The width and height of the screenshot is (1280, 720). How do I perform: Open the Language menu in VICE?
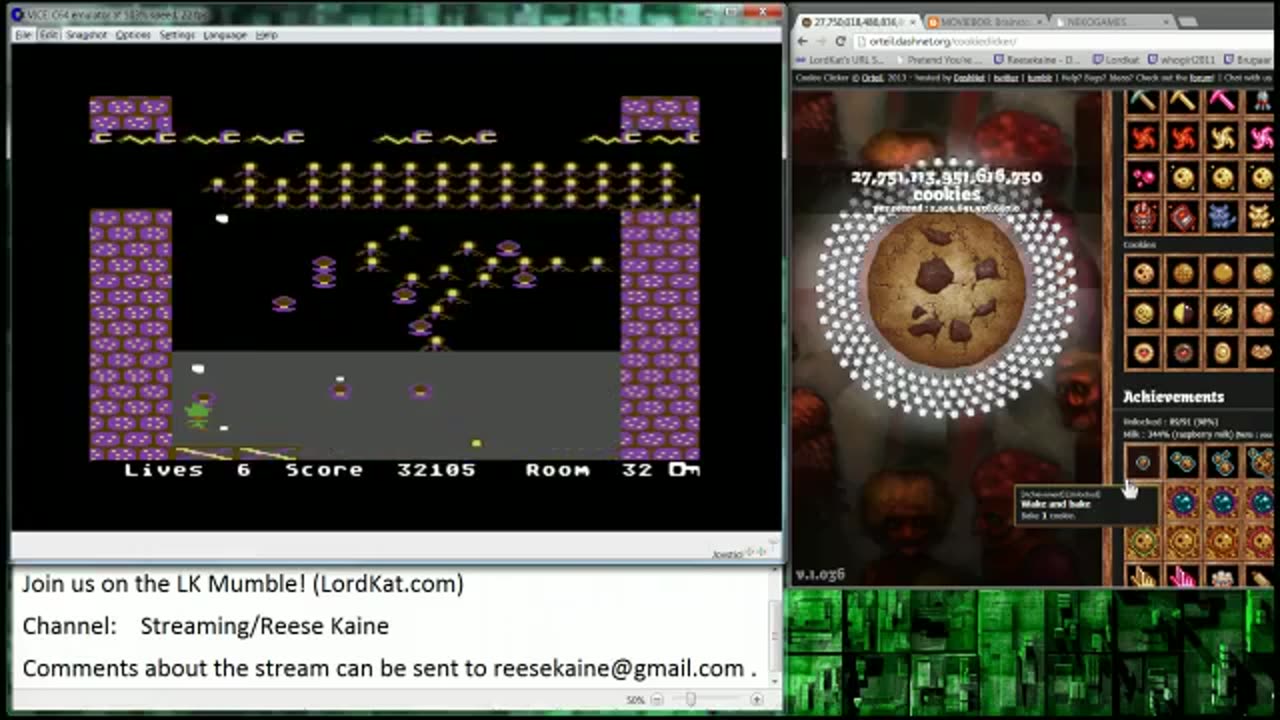[224, 34]
